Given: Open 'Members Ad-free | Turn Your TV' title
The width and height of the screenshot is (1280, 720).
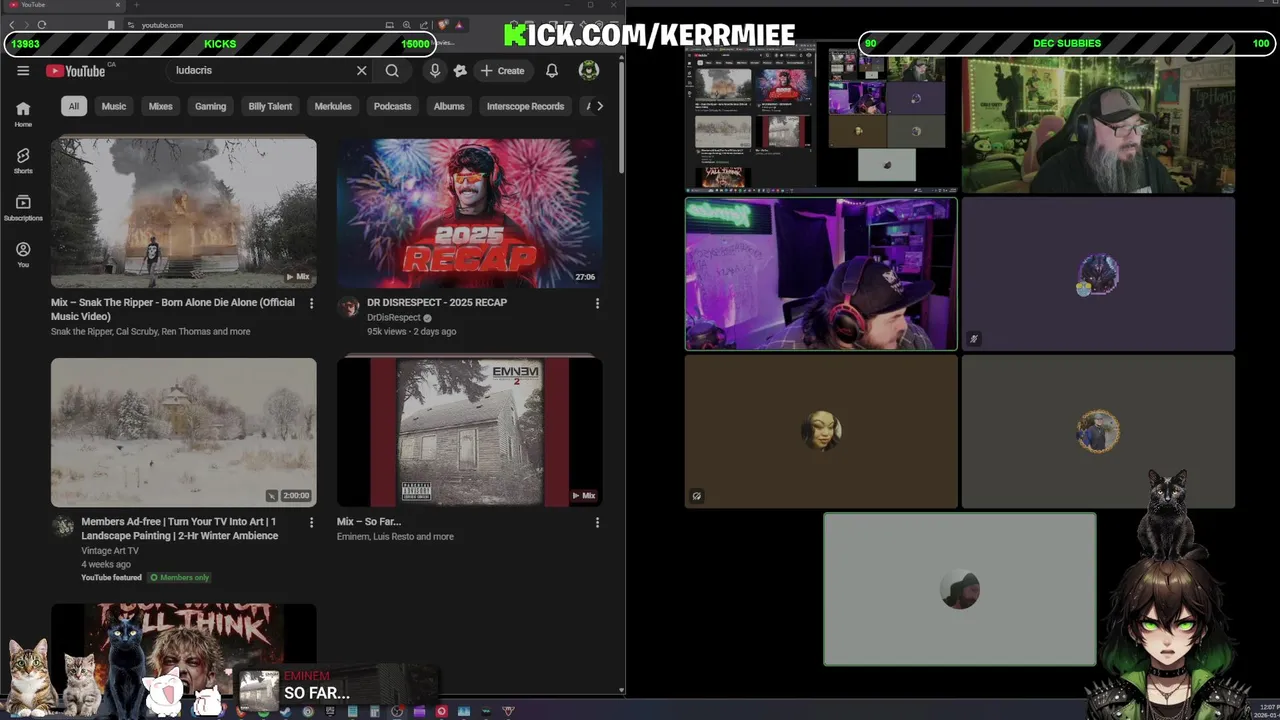Looking at the screenshot, I should [x=179, y=528].
